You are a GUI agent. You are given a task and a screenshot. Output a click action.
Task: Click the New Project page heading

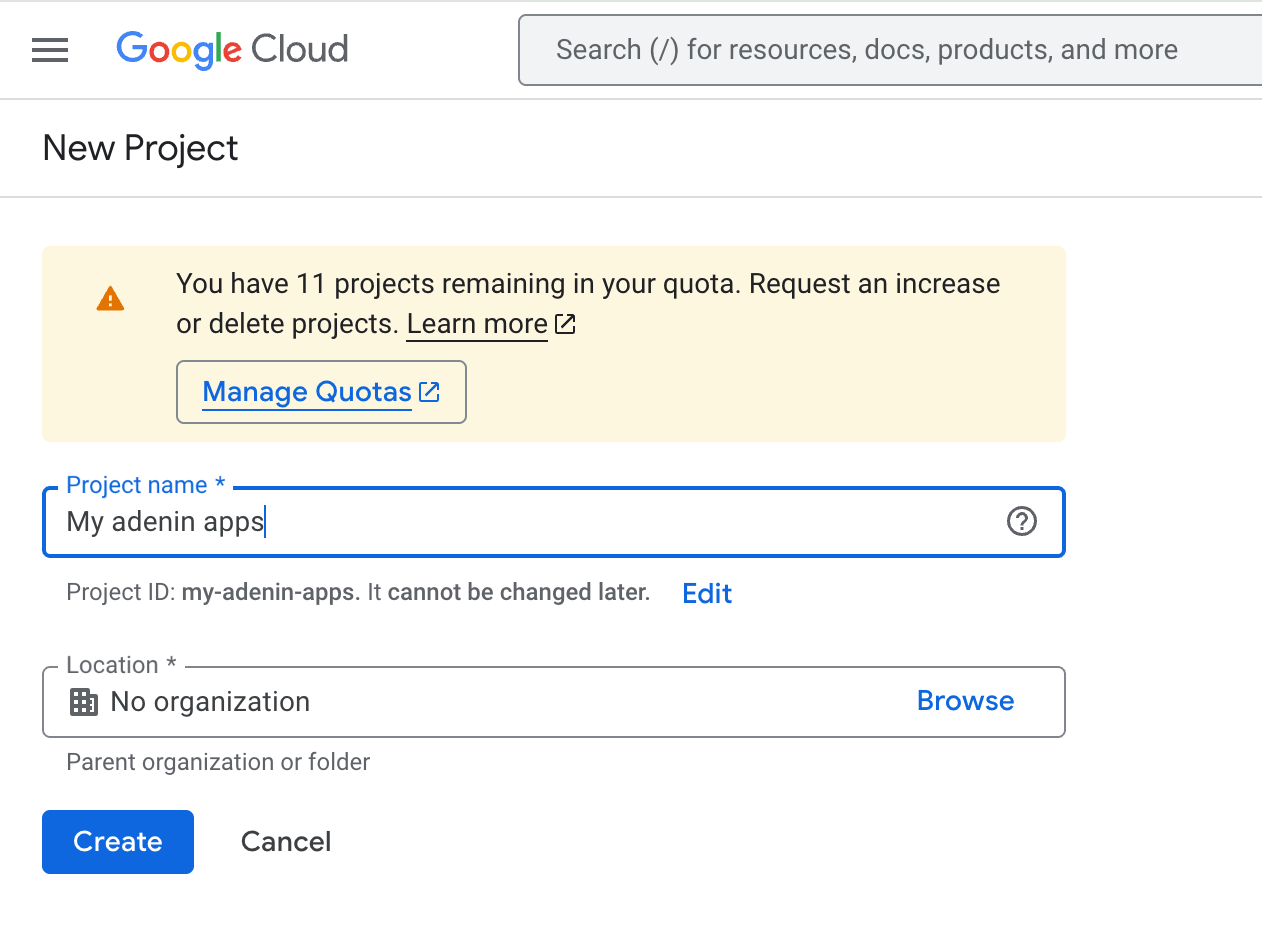tap(140, 148)
